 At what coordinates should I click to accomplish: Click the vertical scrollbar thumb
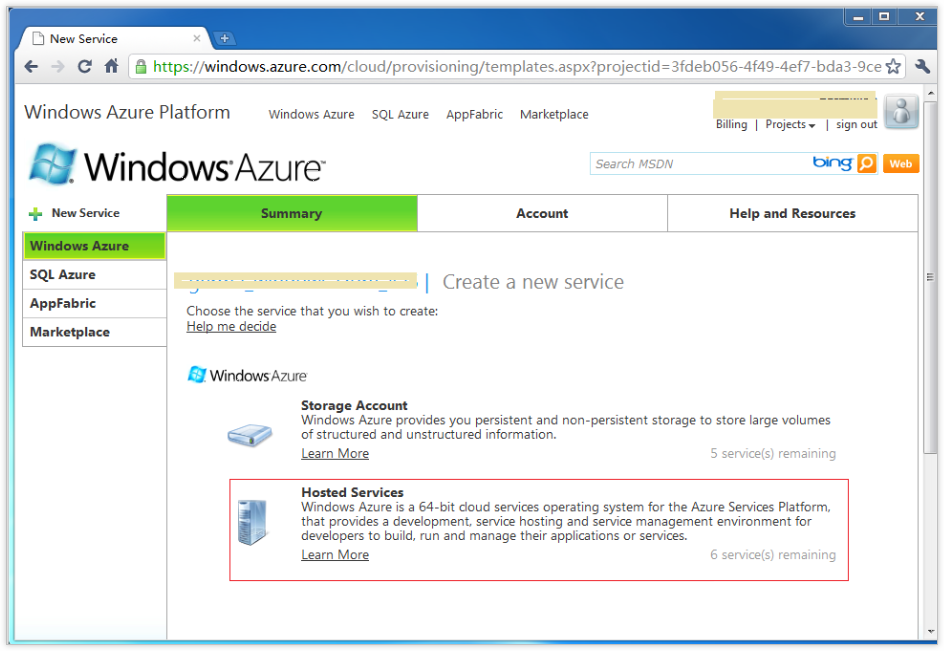coord(931,277)
